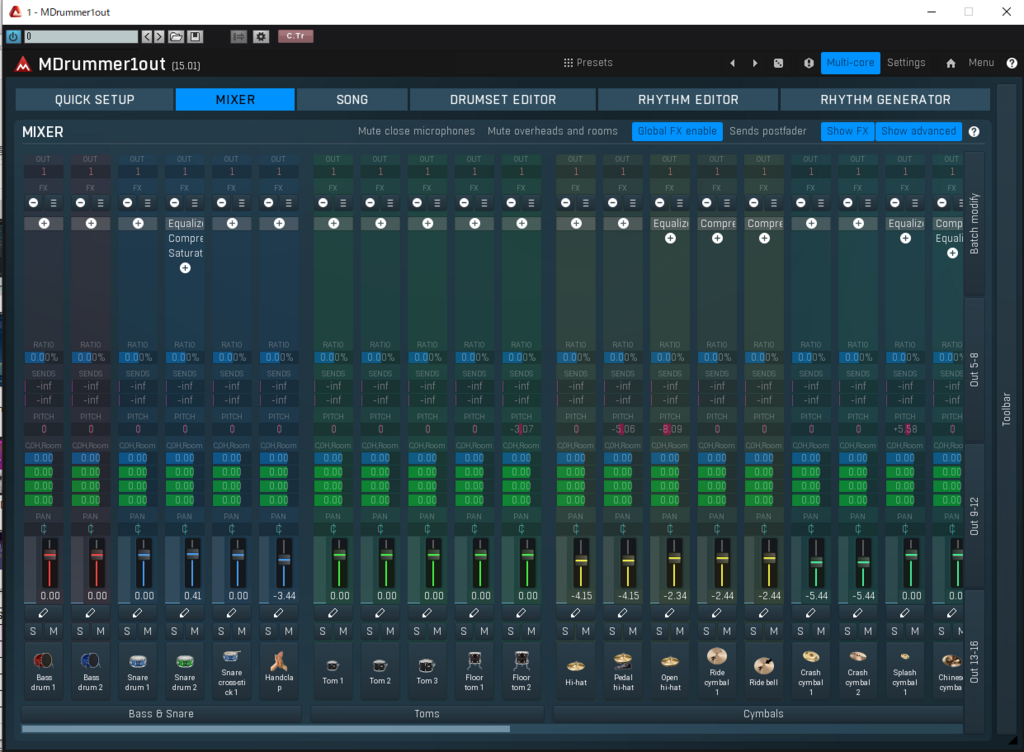Enable Mute close microphones
1024x752 pixels.
[417, 131]
